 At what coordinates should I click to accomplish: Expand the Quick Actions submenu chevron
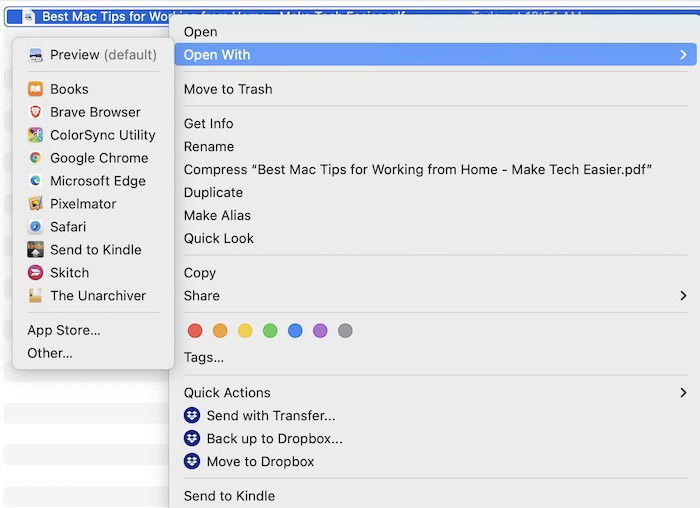[x=683, y=393]
